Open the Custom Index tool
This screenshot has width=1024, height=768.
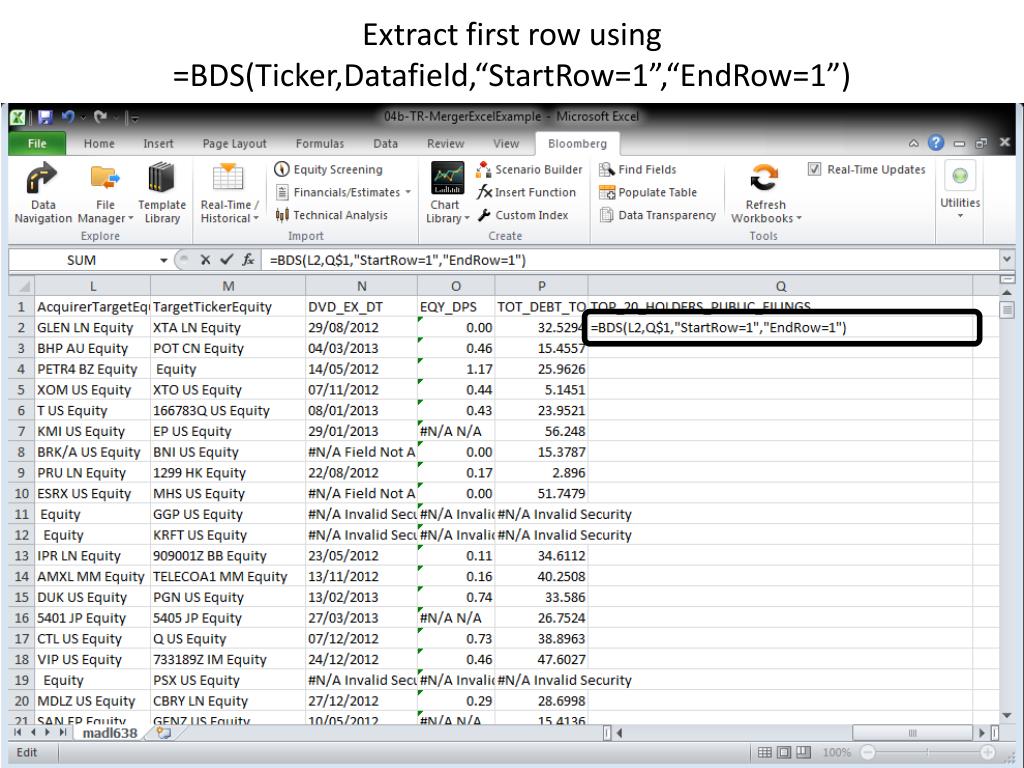click(x=523, y=215)
